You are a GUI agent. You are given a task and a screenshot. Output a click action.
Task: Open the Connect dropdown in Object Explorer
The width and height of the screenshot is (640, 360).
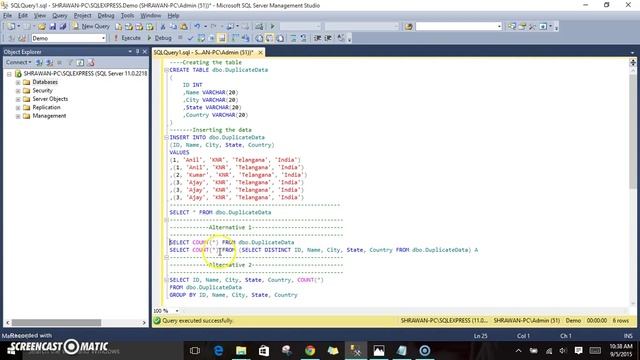(x=18, y=62)
